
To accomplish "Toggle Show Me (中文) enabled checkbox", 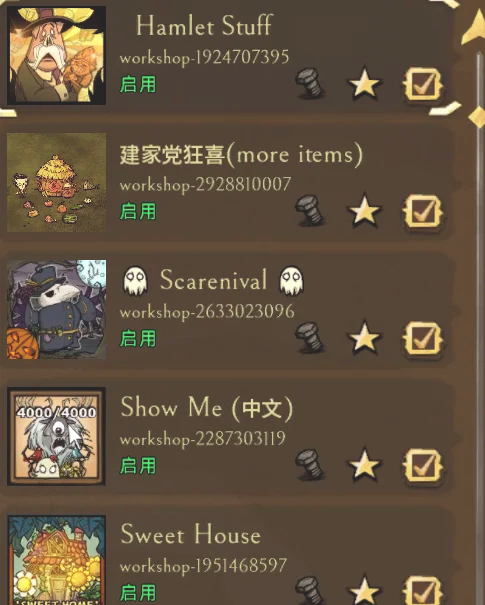I will [423, 465].
